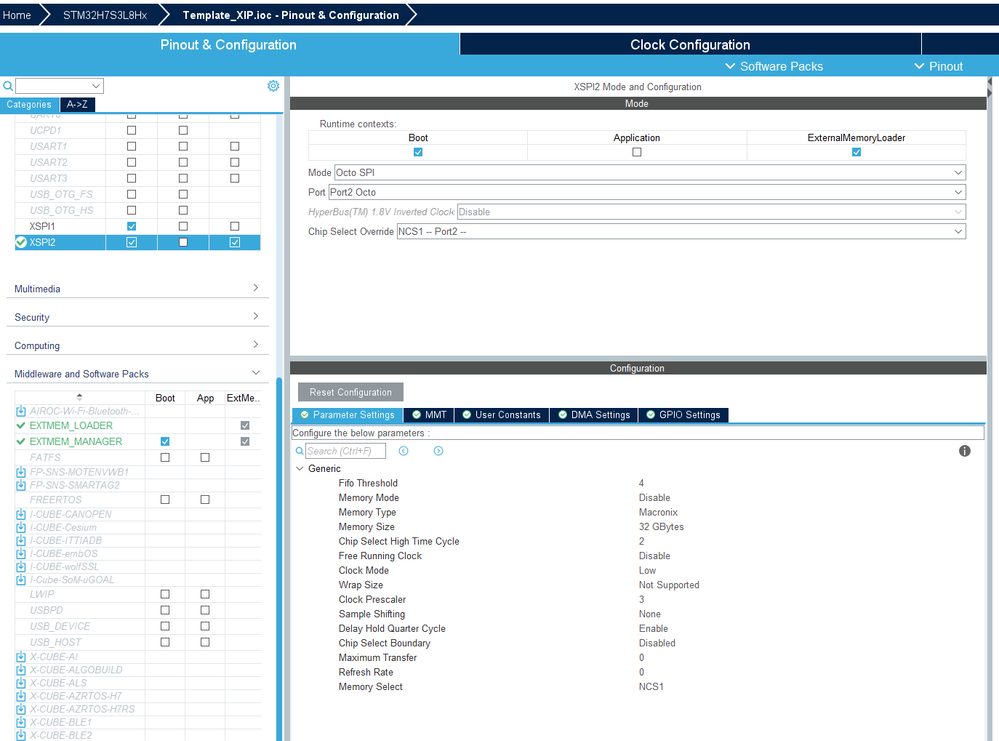The image size is (999, 741).
Task: Enable the Application runtime context checkbox
Action: [x=637, y=151]
